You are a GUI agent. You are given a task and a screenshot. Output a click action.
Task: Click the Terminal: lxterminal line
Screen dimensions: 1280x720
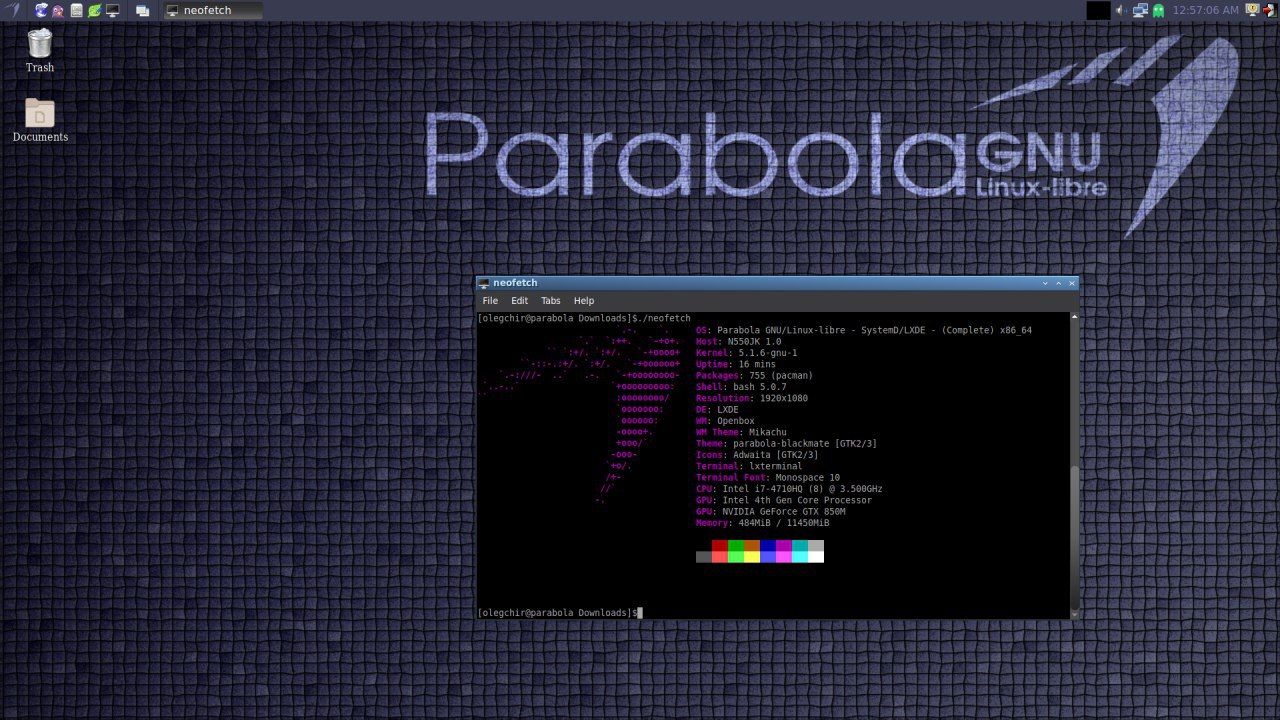point(749,466)
